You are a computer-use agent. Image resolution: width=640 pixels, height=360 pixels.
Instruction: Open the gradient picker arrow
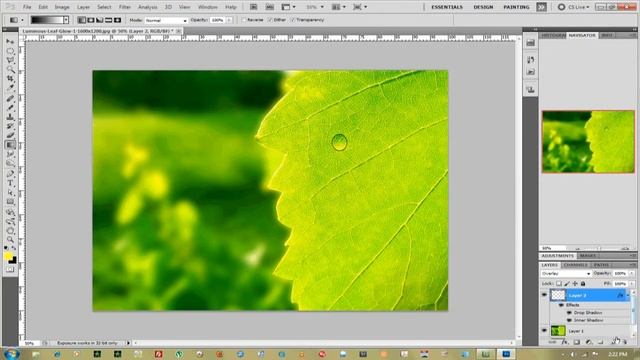[66, 20]
